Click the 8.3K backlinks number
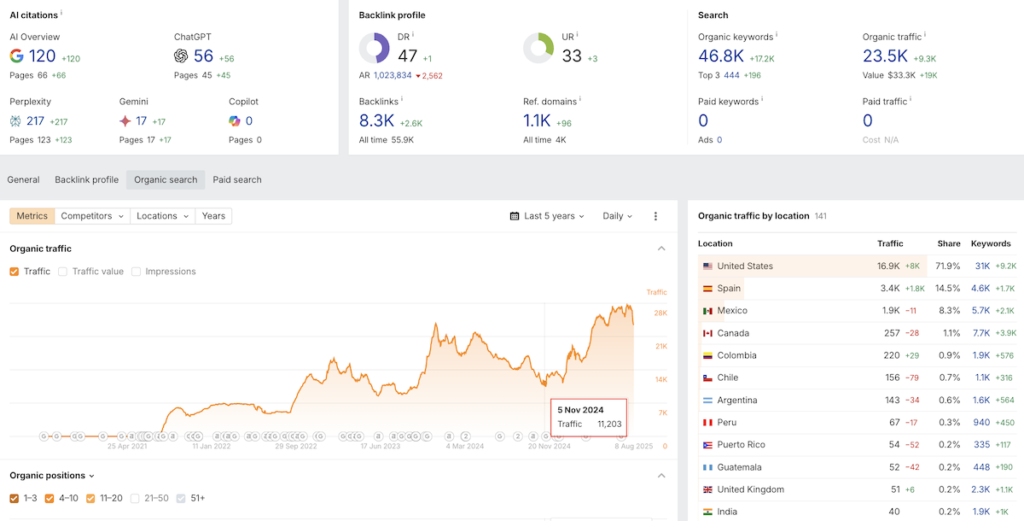 pyautogui.click(x=377, y=121)
